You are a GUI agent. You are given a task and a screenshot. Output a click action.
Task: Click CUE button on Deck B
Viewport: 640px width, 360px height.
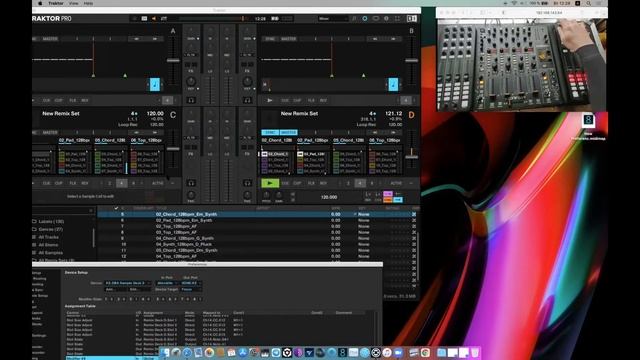(285, 100)
